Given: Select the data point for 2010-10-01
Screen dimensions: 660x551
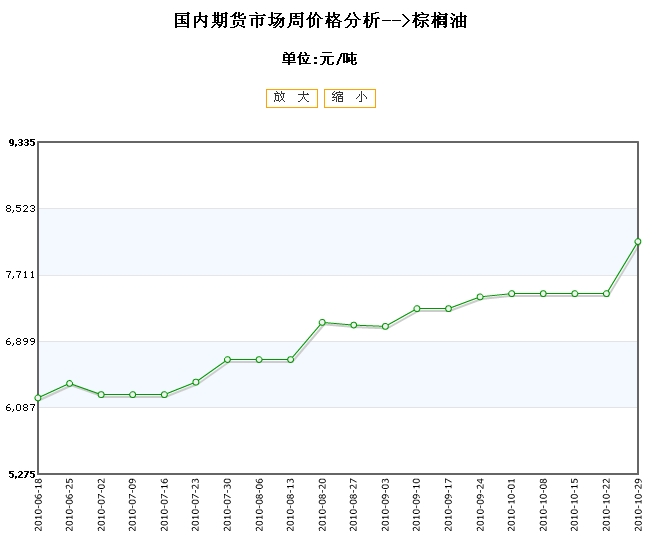Looking at the screenshot, I should coord(511,293).
